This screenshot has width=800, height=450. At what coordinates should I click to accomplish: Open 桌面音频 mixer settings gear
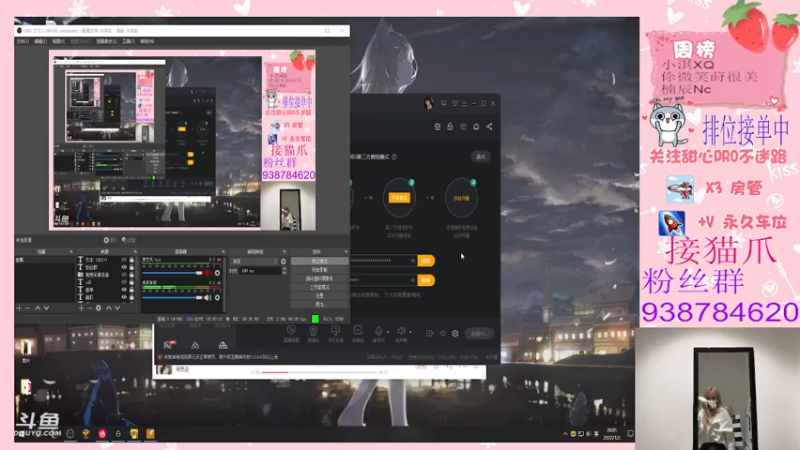(x=217, y=297)
